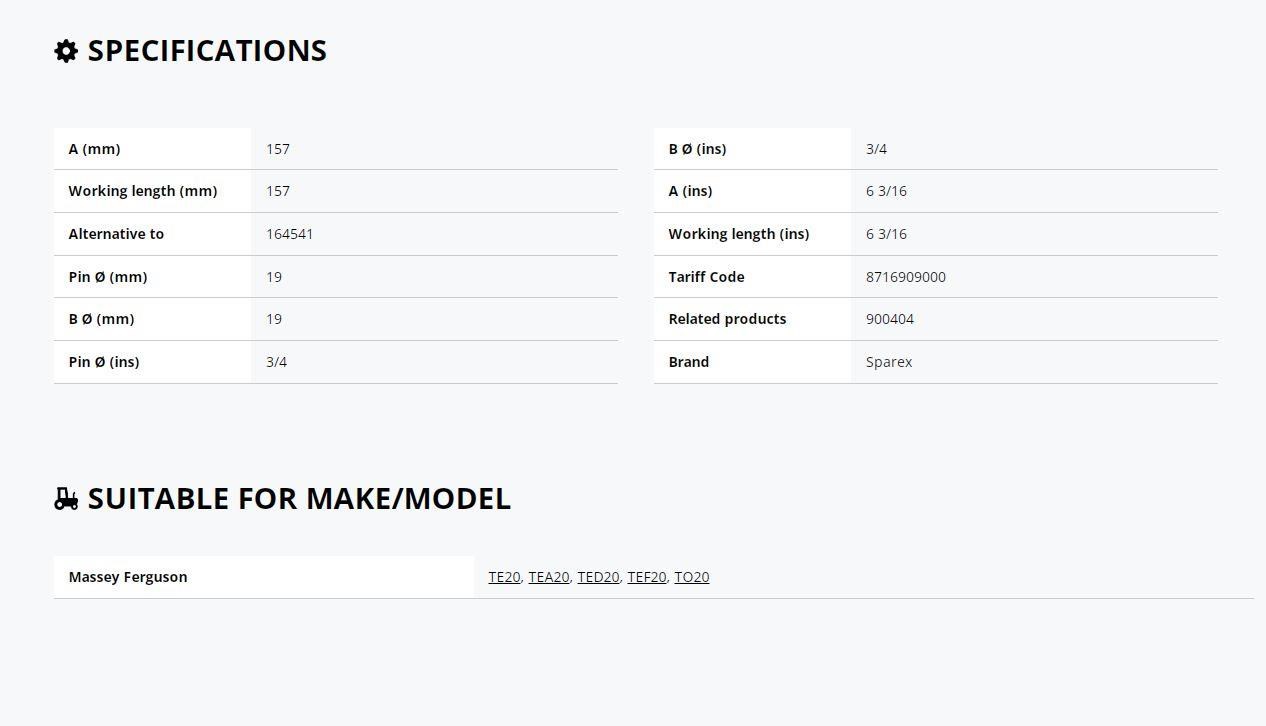Click the SUITABLE FOR MAKE/MODEL heading
Viewport: 1266px width, 726px height.
[299, 499]
